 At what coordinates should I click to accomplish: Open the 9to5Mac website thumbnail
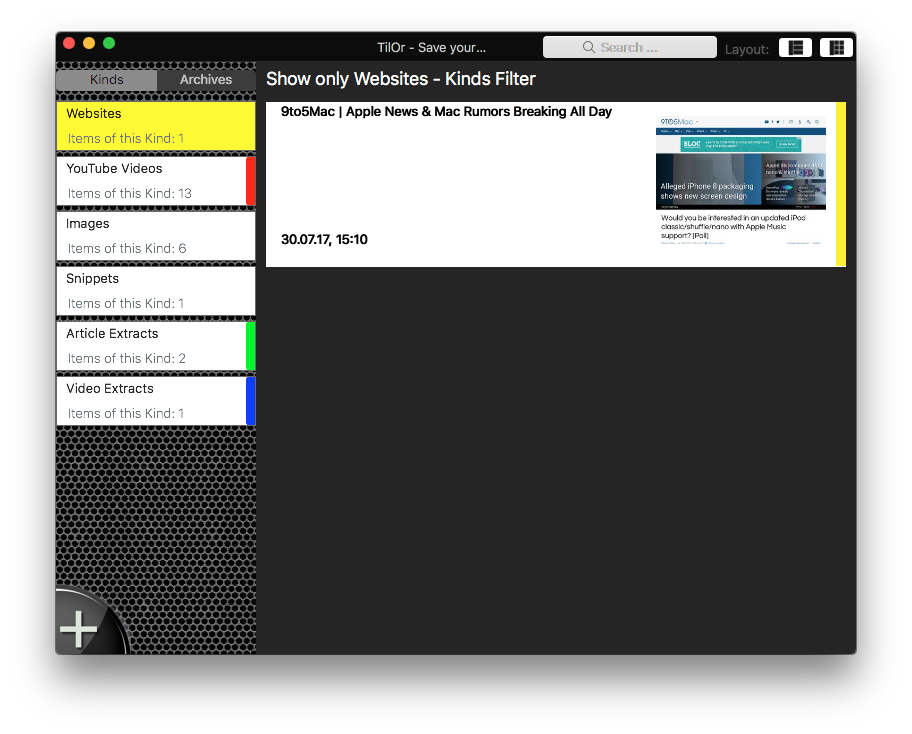[x=740, y=181]
